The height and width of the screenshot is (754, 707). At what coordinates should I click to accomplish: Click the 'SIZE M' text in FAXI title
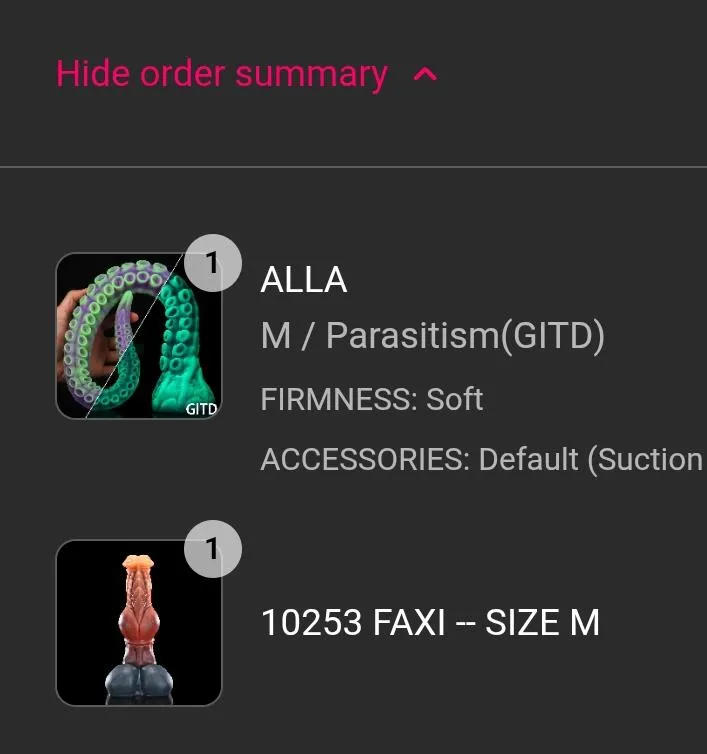pos(542,623)
